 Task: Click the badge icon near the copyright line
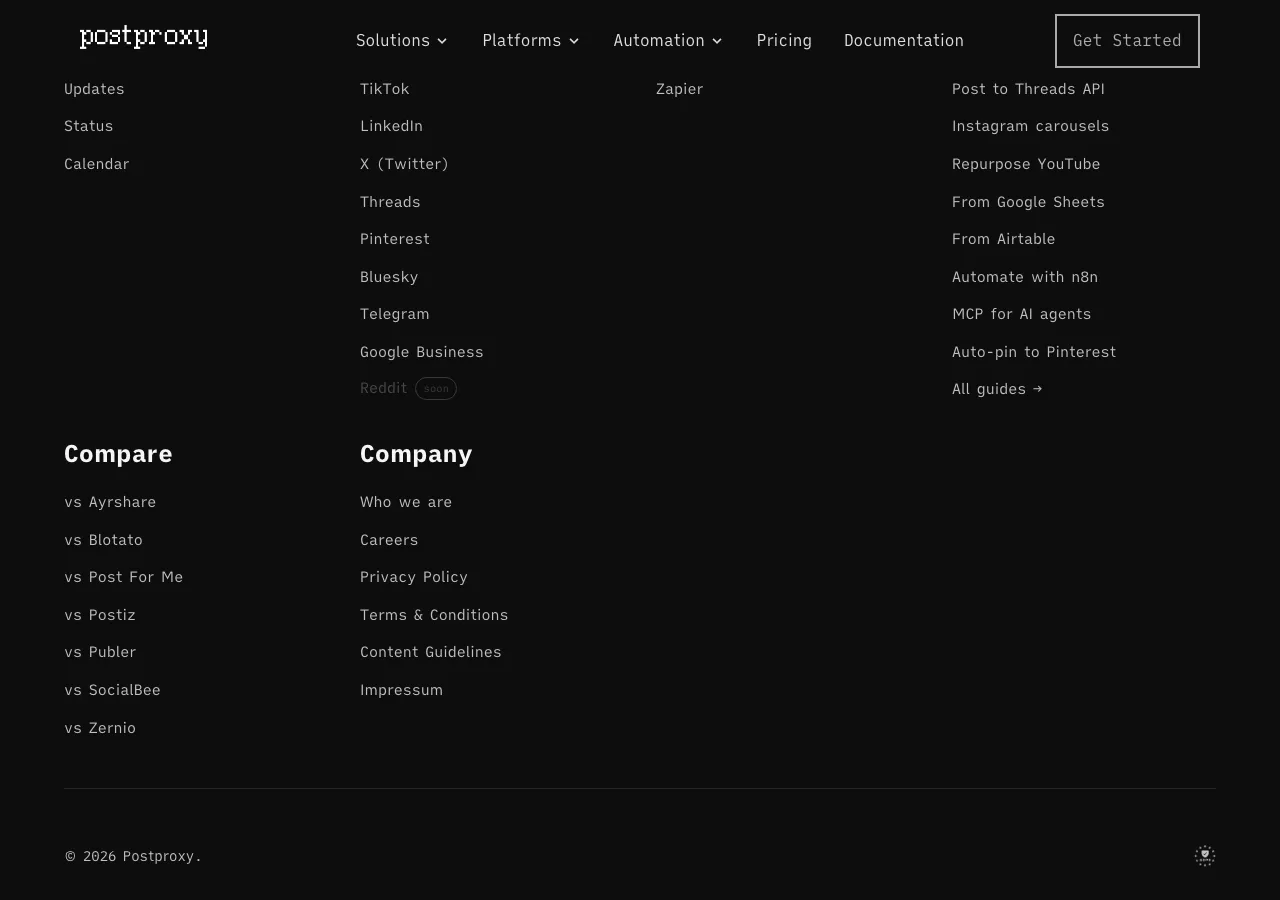(1205, 856)
